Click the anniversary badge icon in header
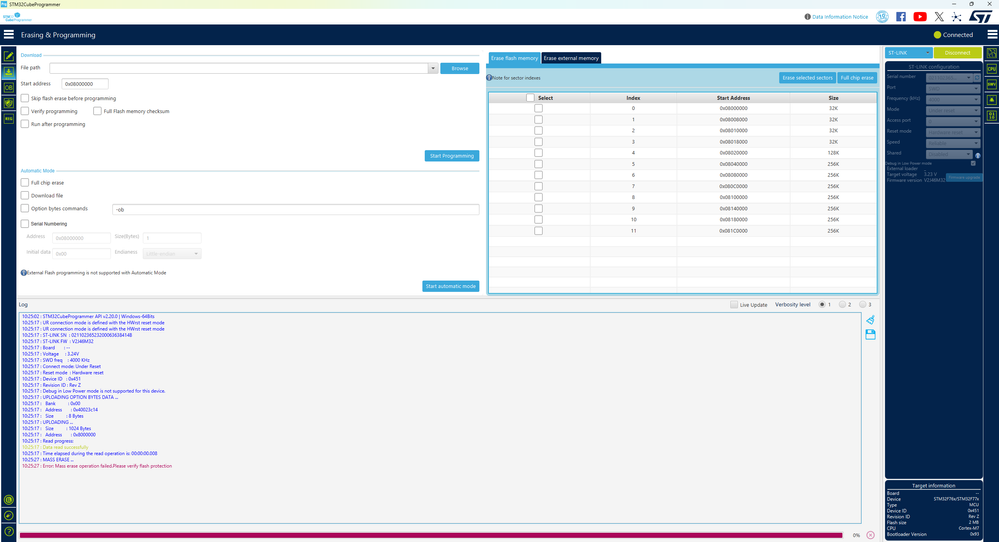The height and width of the screenshot is (542, 999). (882, 17)
